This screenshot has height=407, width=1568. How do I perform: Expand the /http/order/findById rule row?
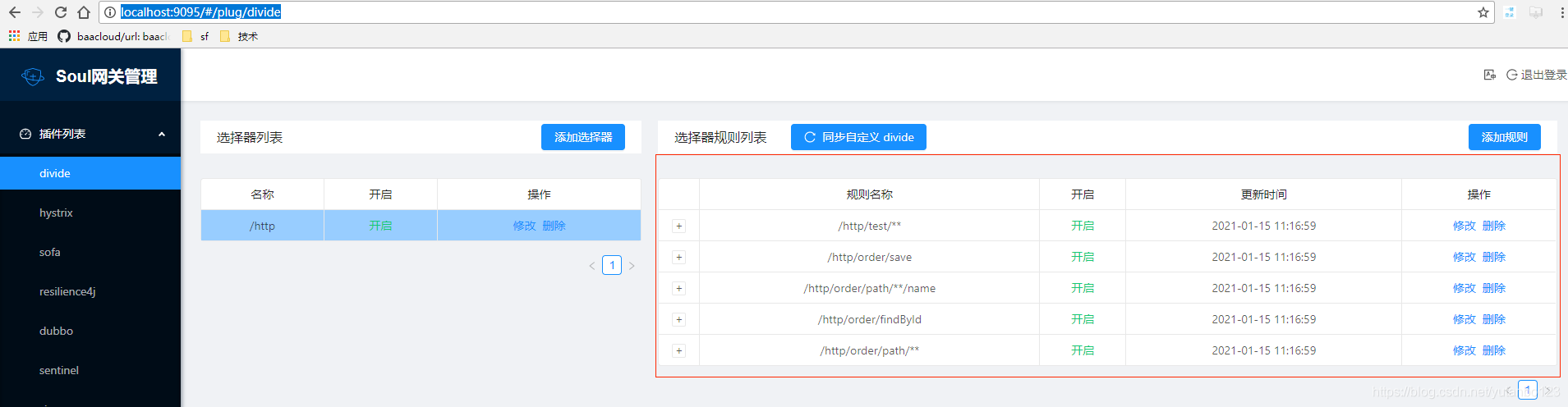(679, 319)
